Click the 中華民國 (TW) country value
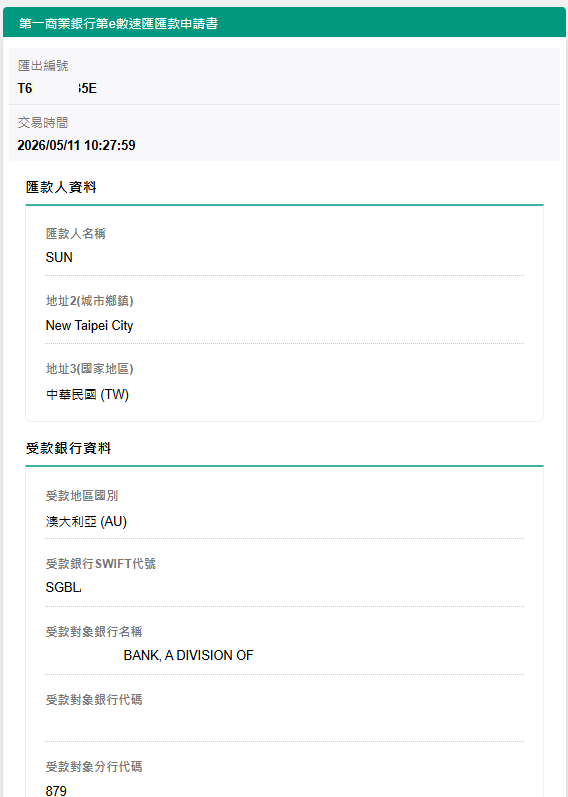This screenshot has height=797, width=568. click(87, 394)
